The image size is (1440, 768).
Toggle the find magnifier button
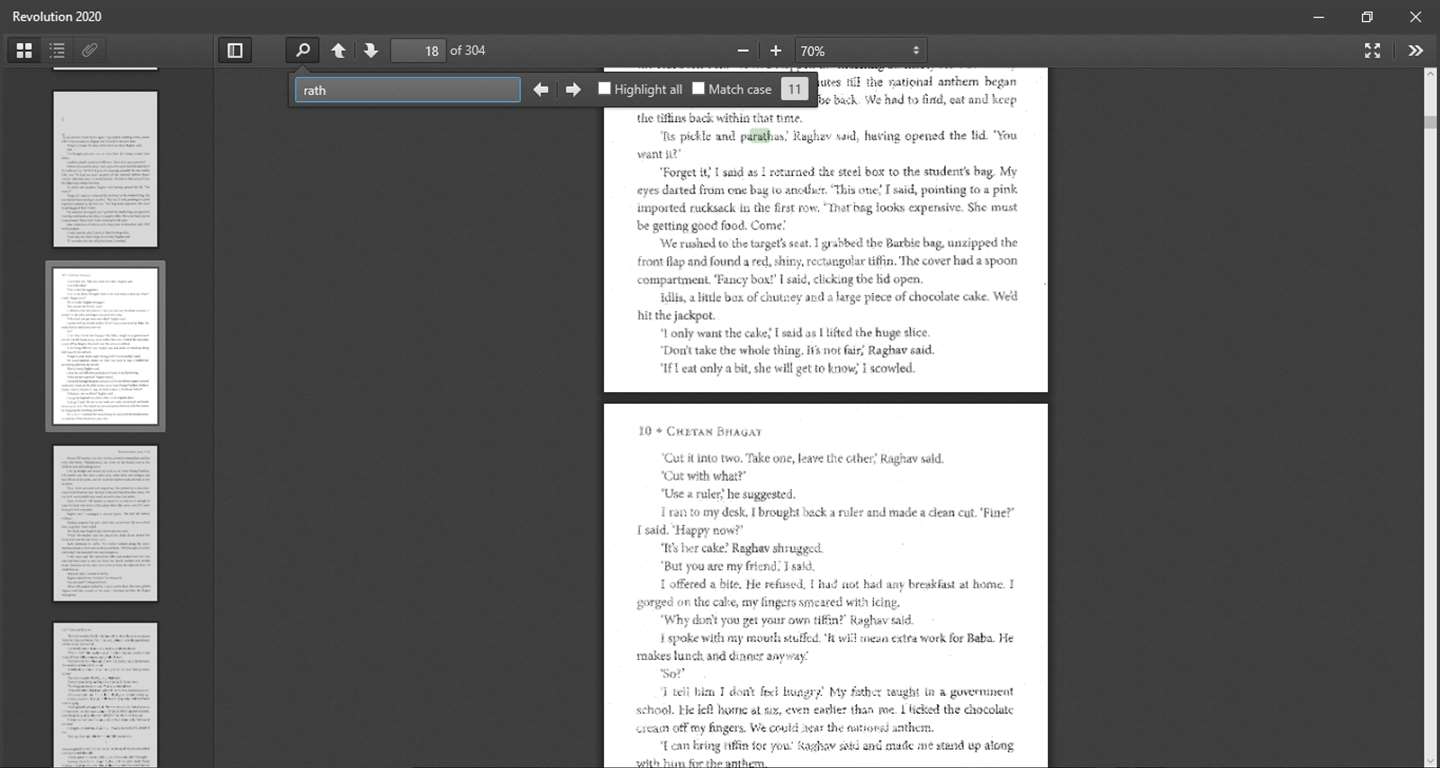(x=302, y=50)
